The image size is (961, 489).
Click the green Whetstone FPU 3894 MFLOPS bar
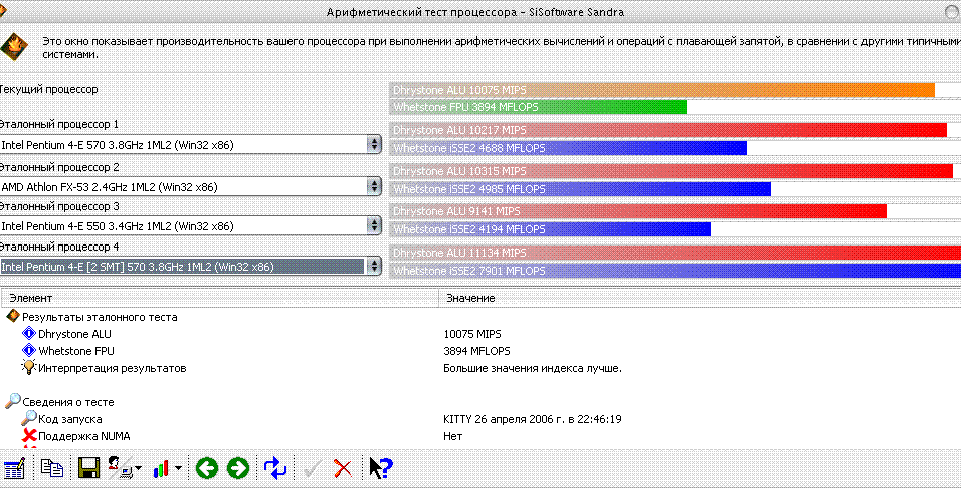coord(538,107)
